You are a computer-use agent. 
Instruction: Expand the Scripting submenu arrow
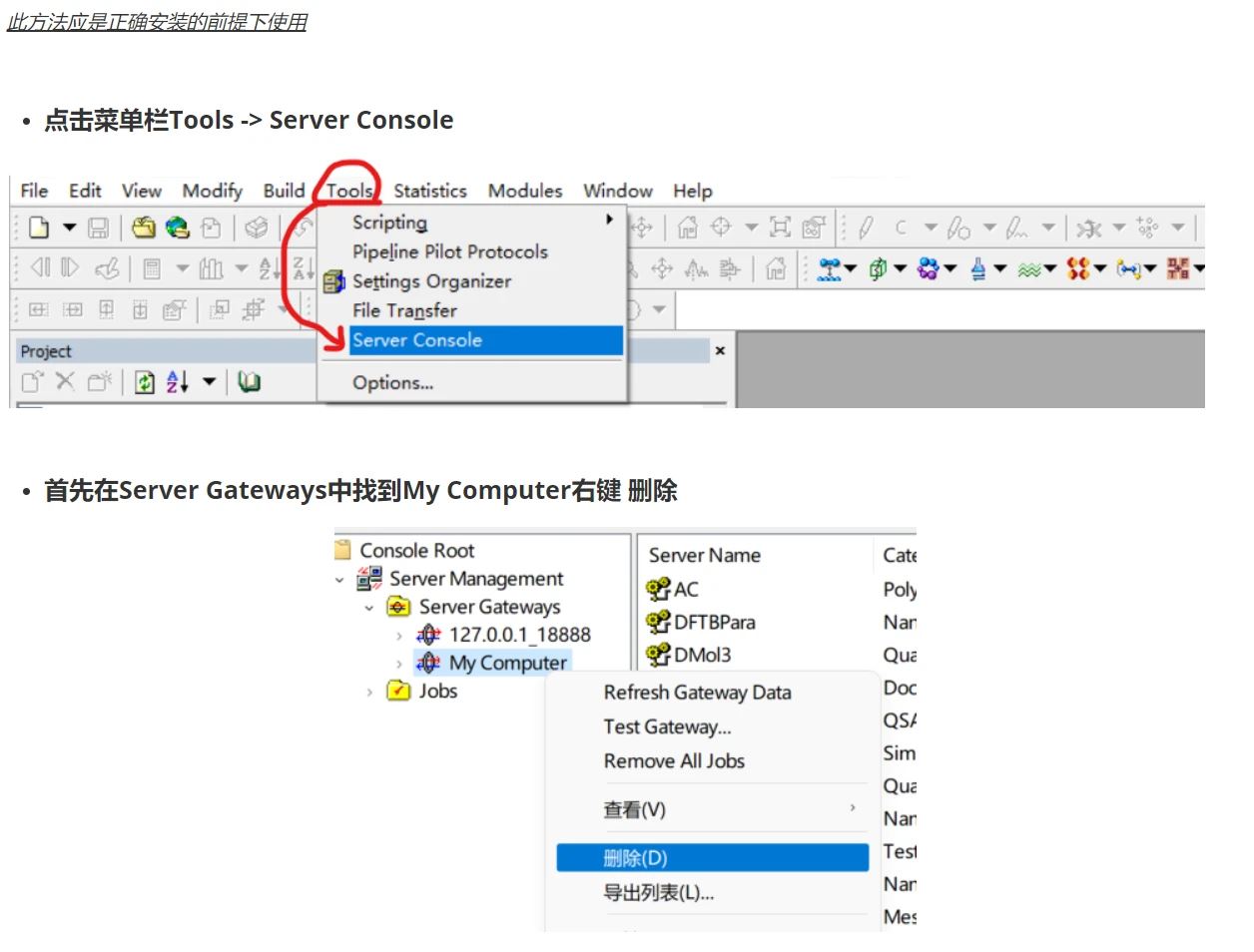click(609, 220)
